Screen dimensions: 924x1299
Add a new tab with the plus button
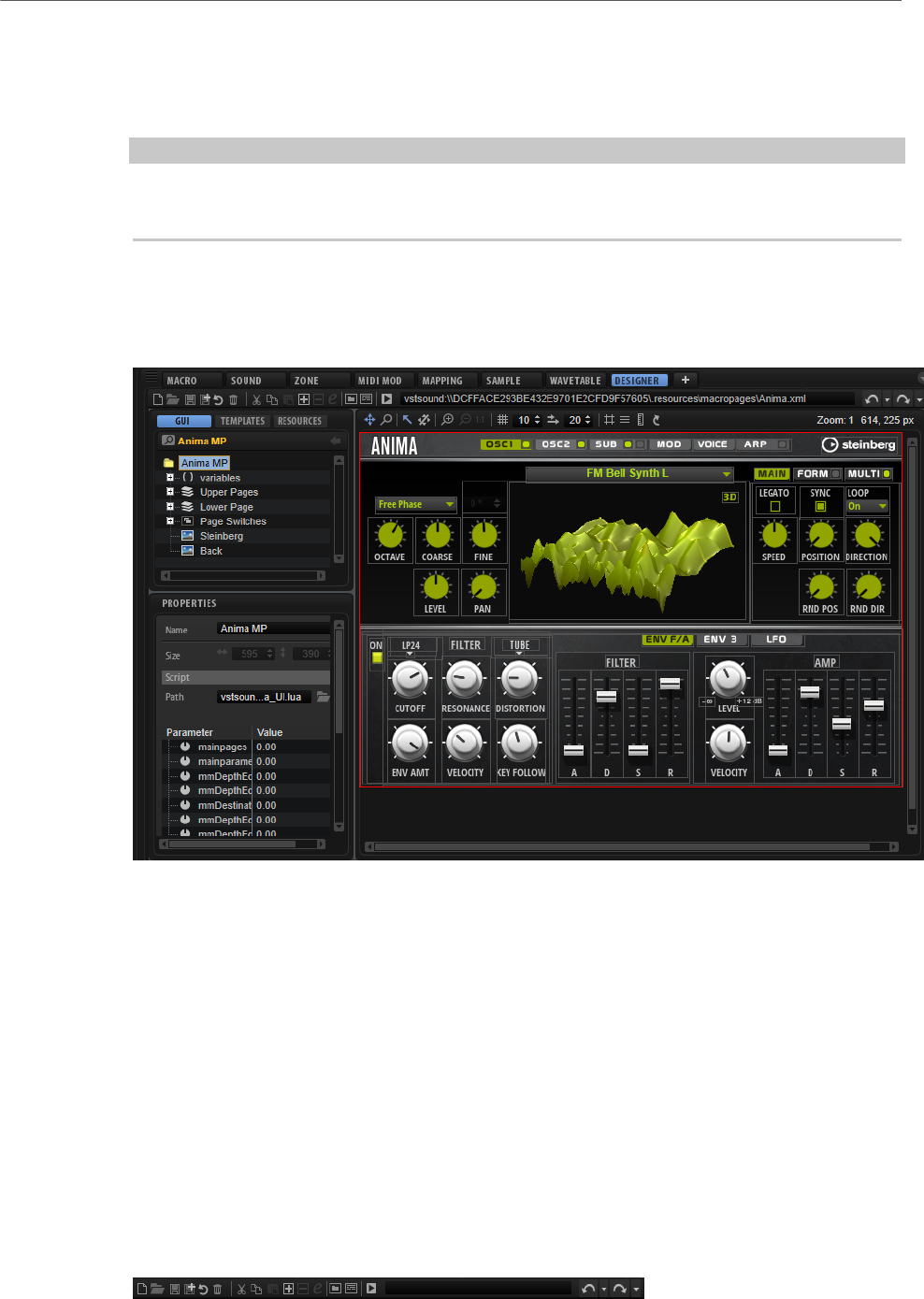pyautogui.click(x=686, y=380)
